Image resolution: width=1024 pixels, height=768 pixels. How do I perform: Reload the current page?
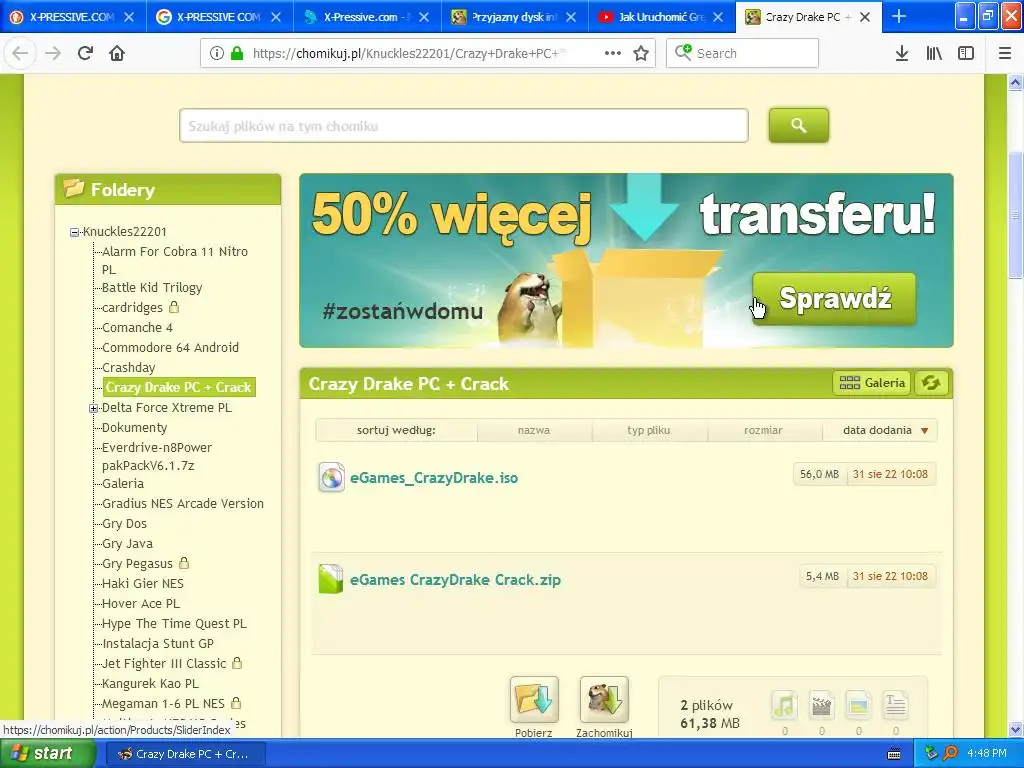[85, 53]
